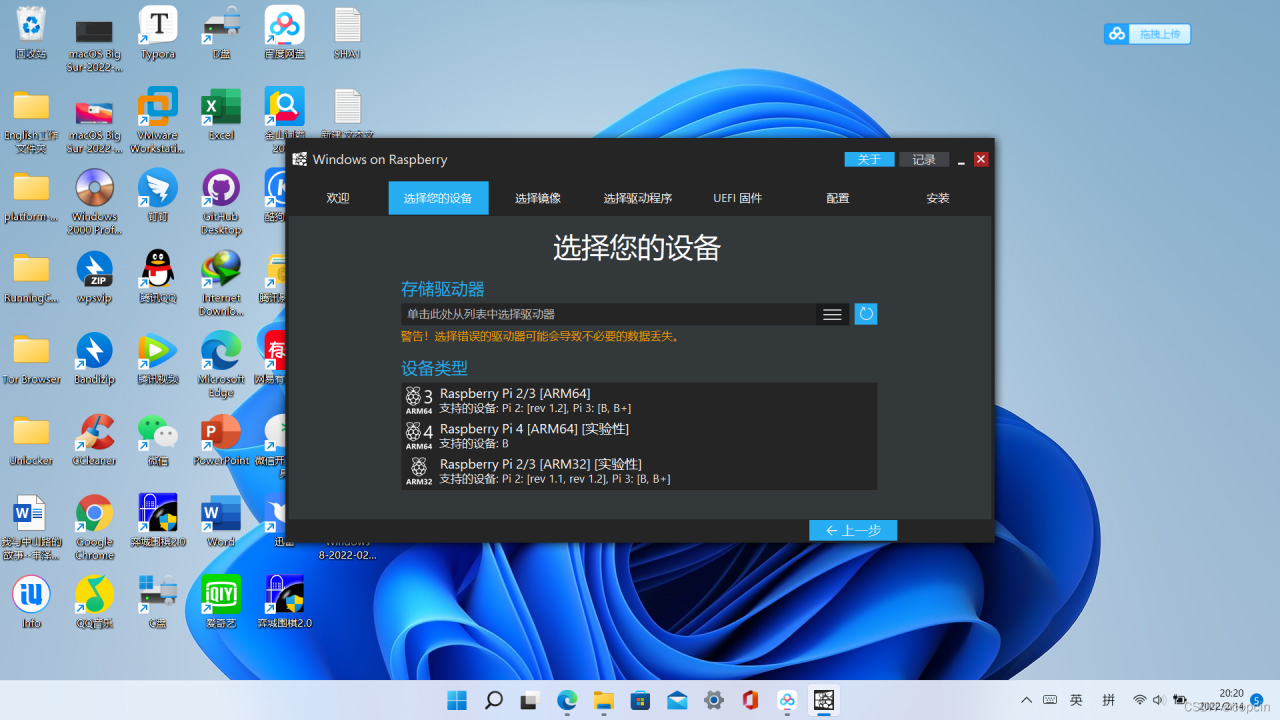Select the 腾讯视频 desktop shortcut

[158, 358]
